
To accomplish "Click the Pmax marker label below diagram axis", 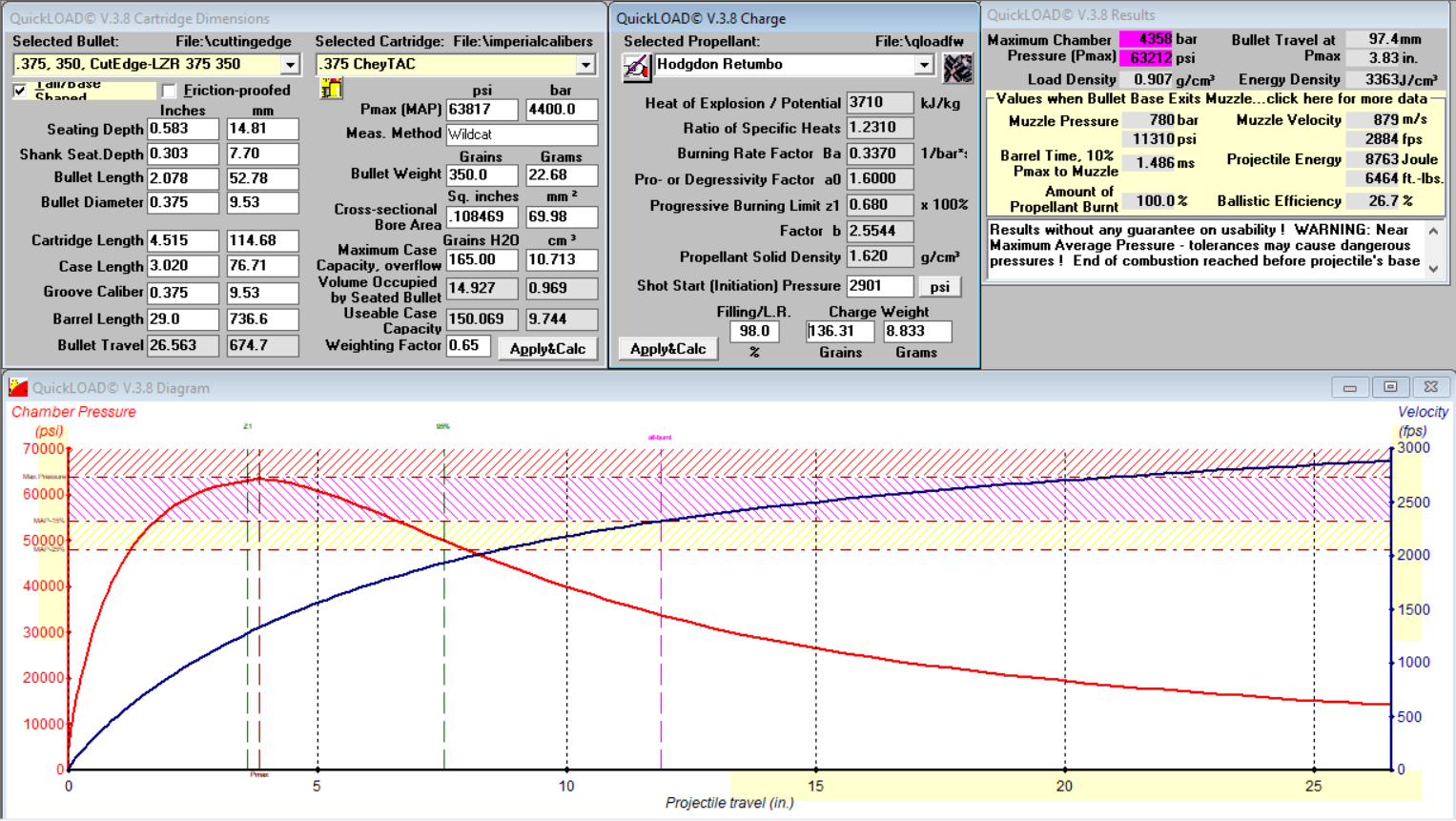I will [259, 775].
